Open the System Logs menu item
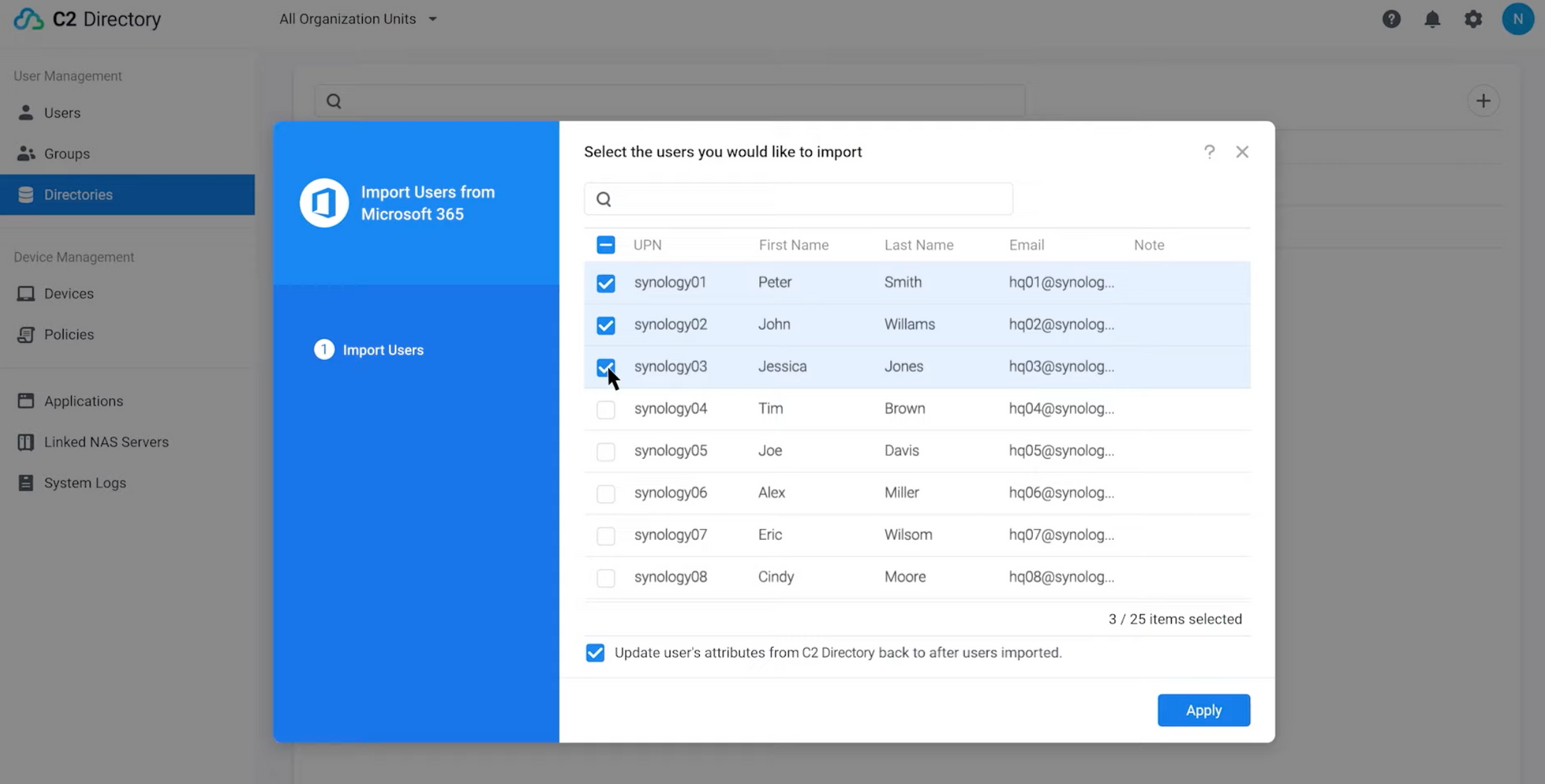Image resolution: width=1545 pixels, height=784 pixels. click(127, 483)
